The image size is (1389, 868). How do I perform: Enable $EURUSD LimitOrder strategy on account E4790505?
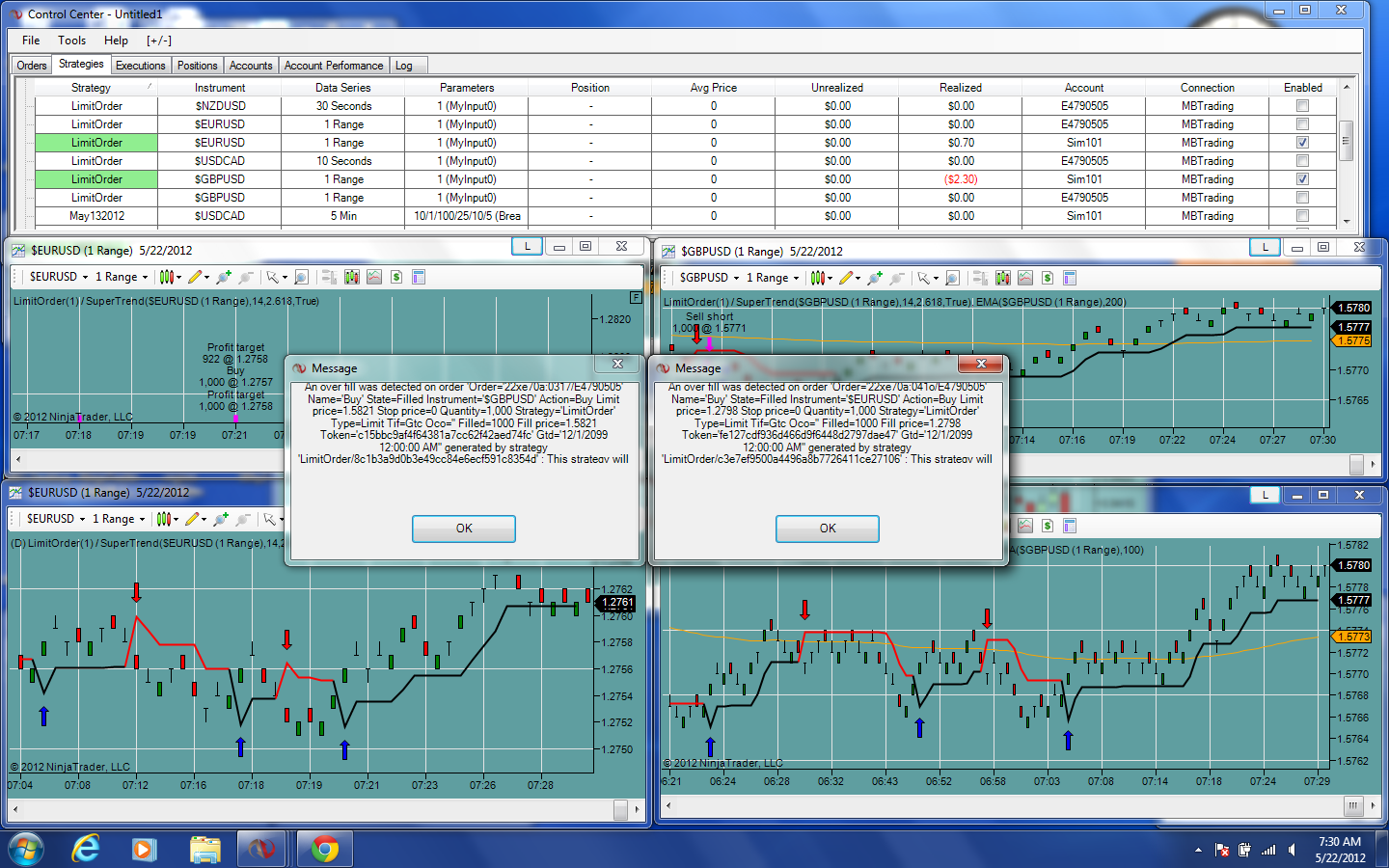click(x=1303, y=124)
